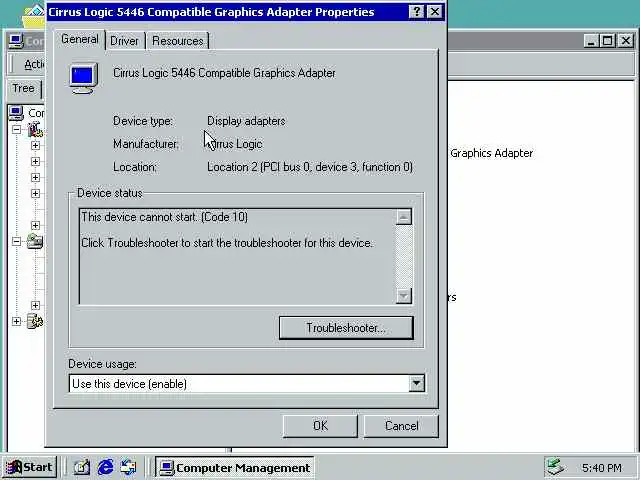This screenshot has width=640, height=480.
Task: Open the Outlook Express quick launch icon
Action: click(128, 467)
